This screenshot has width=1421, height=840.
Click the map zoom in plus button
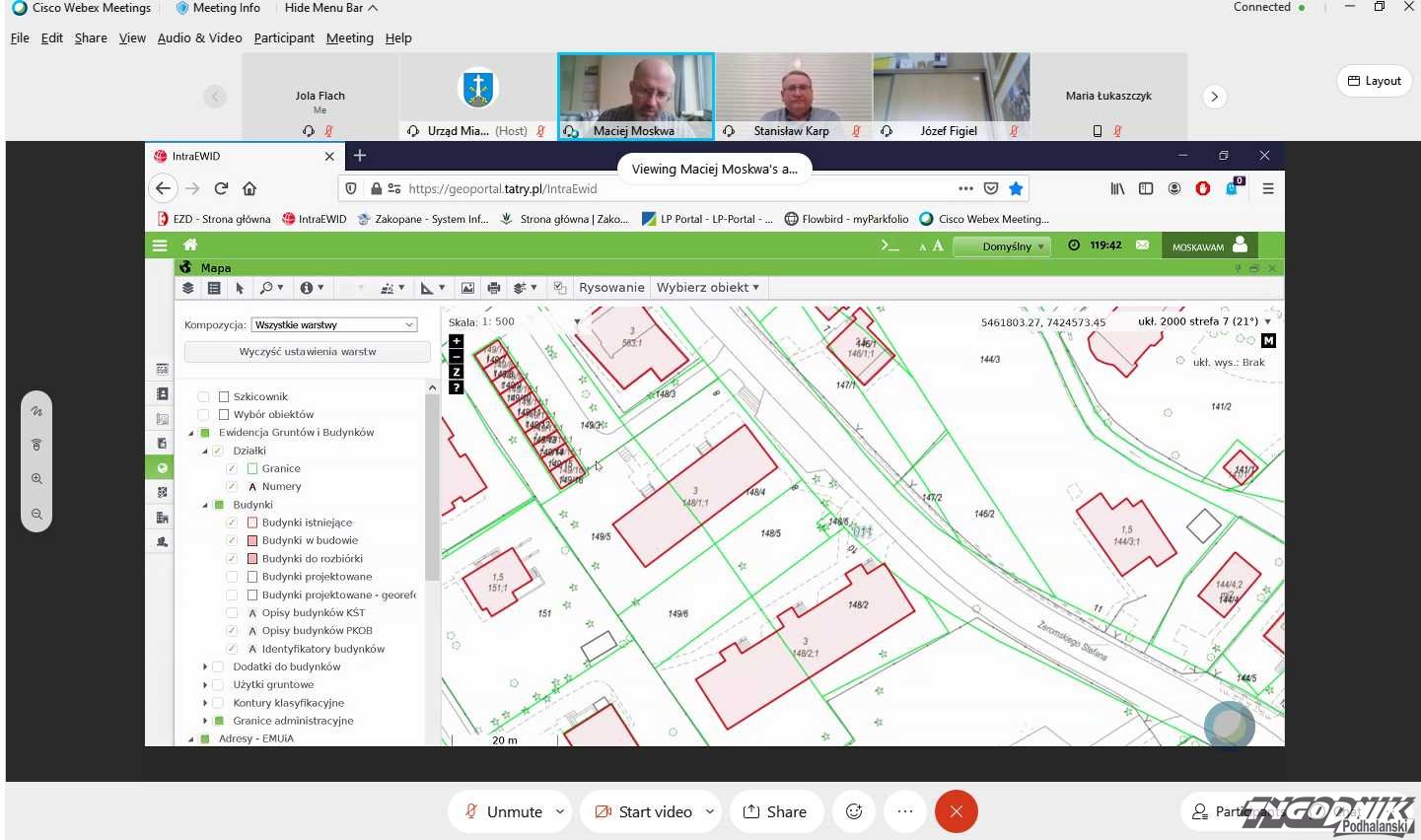456,341
